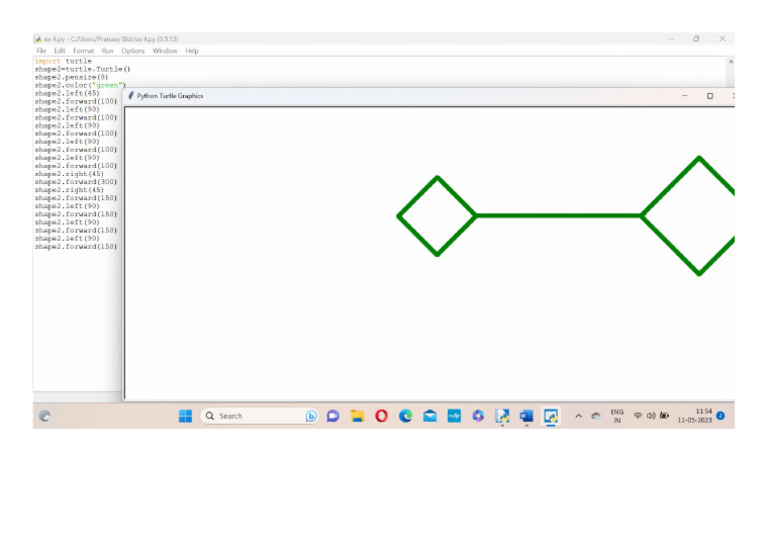Open the Run menu in IDLE
768x543 pixels.
click(107, 51)
